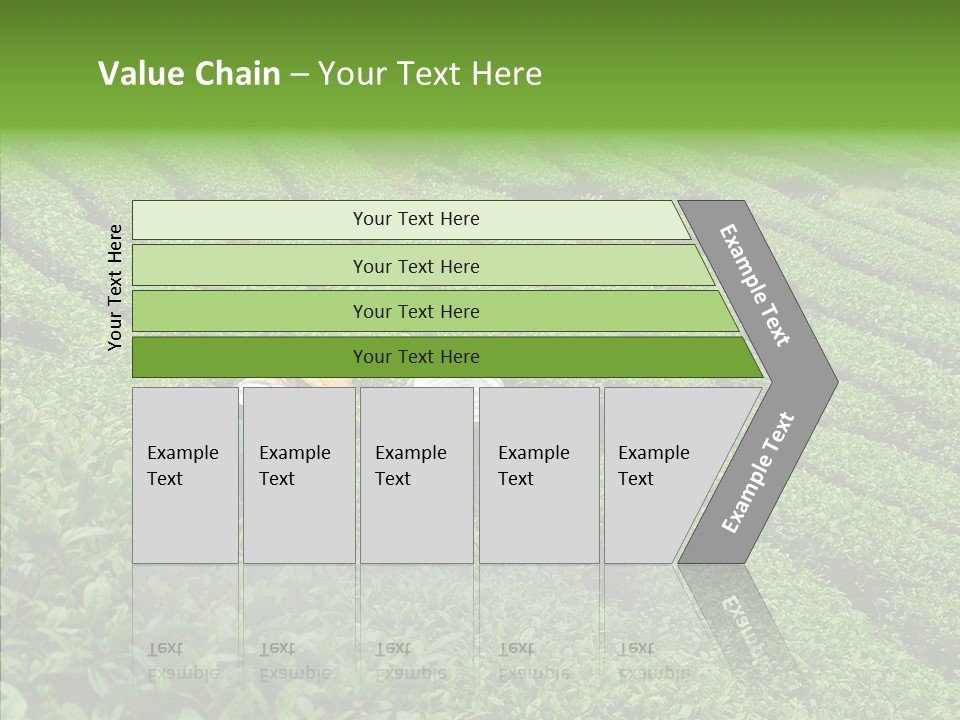Click the middle "Example Text" box

tap(415, 474)
